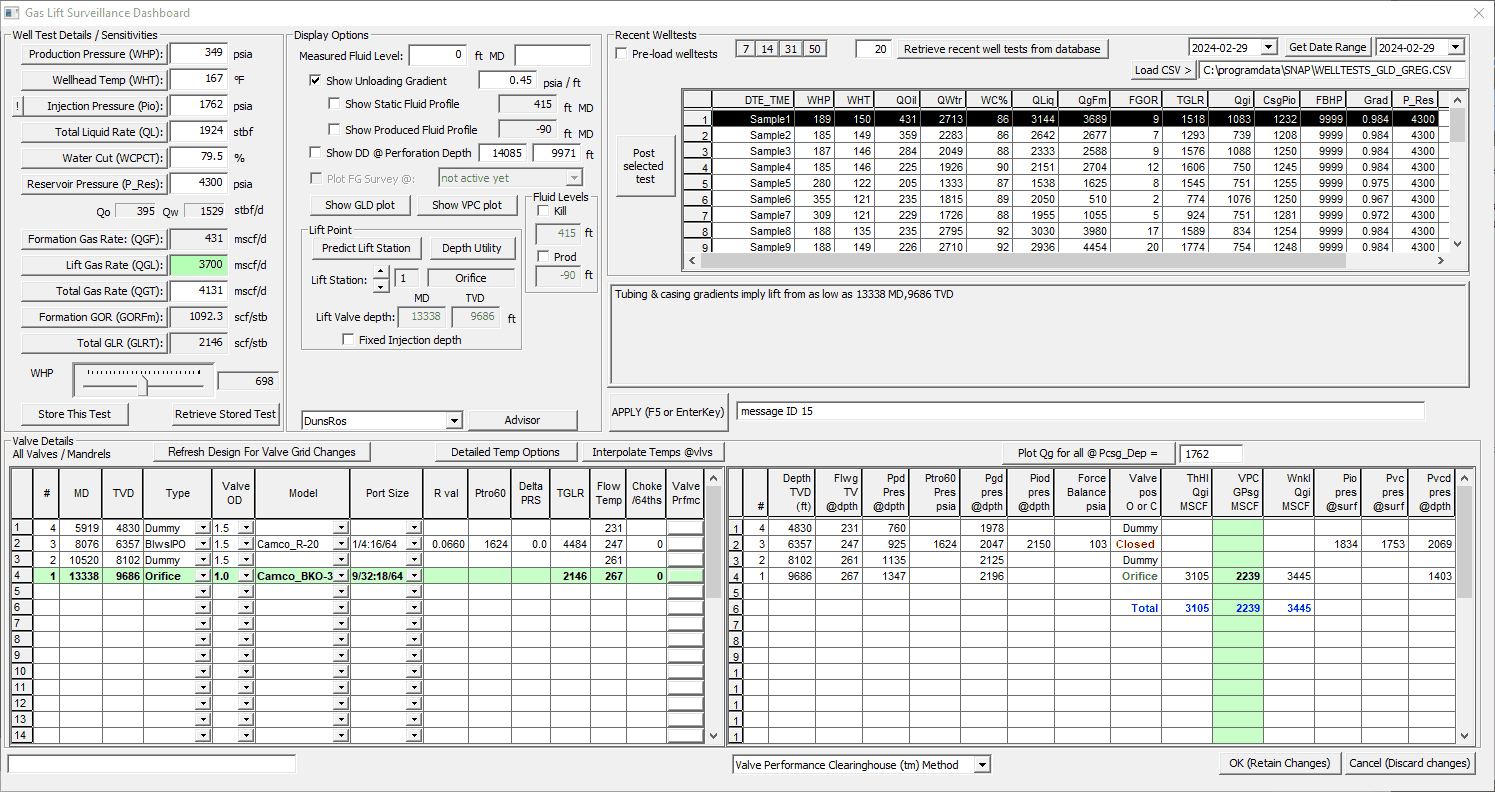
Task: Click OK (Retain Changes)
Action: (1280, 762)
